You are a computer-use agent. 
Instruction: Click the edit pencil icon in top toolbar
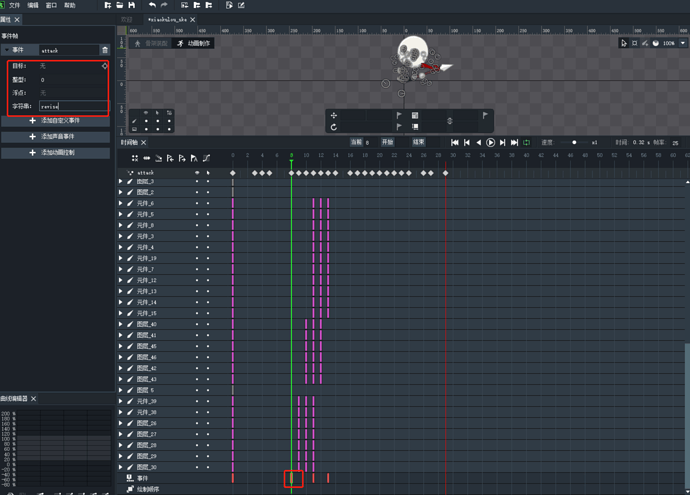click(x=241, y=5)
